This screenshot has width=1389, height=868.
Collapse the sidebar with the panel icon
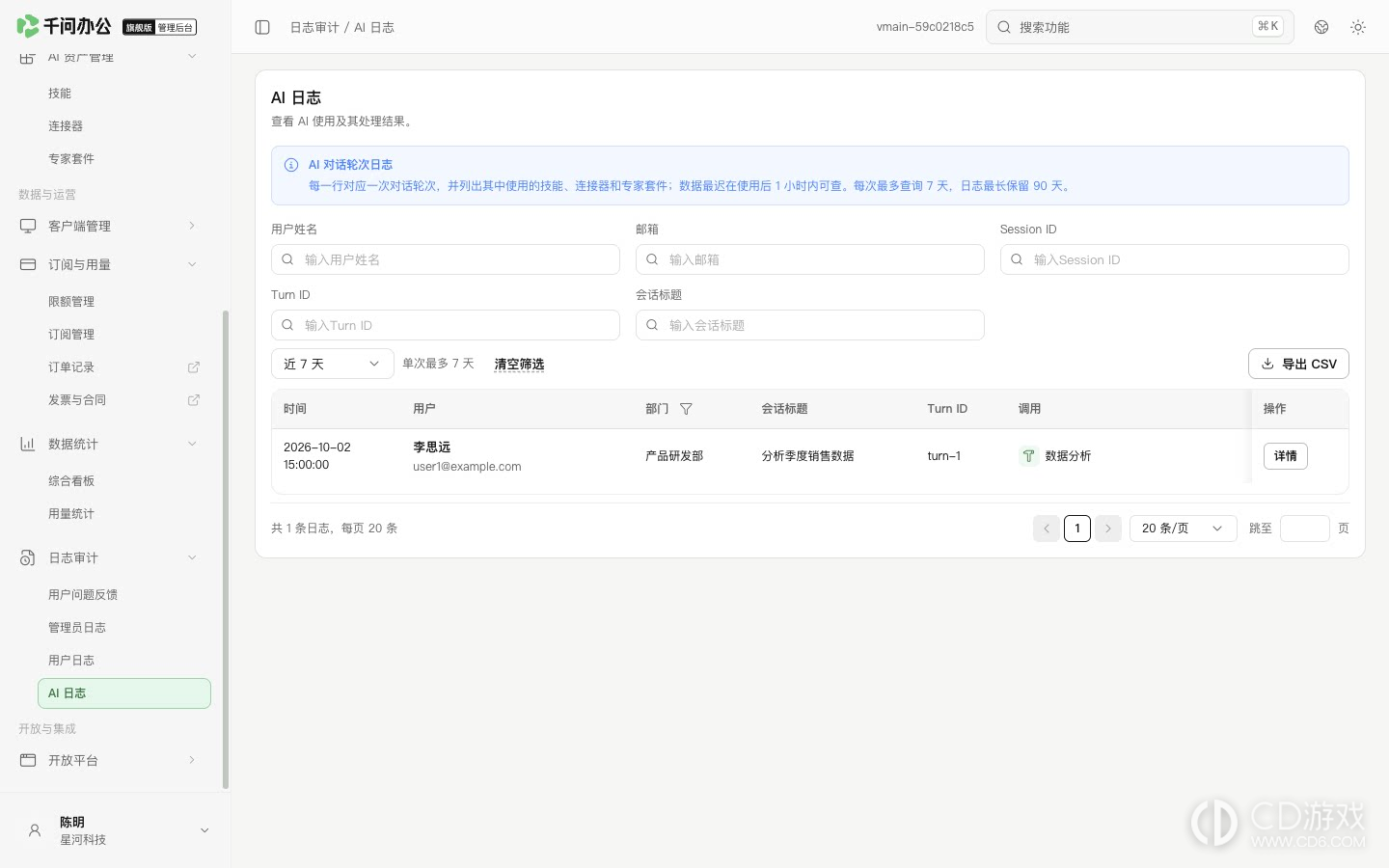262,27
